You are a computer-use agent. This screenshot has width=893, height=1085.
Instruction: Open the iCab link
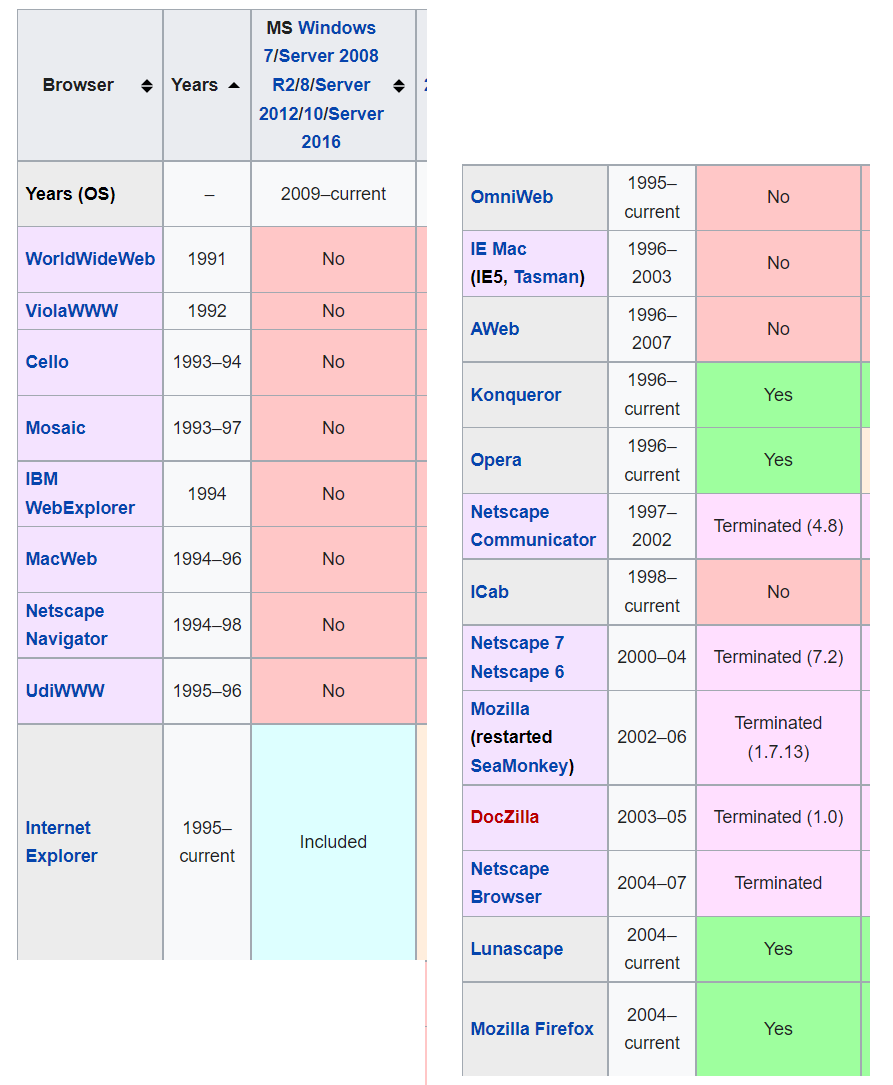pyautogui.click(x=490, y=592)
